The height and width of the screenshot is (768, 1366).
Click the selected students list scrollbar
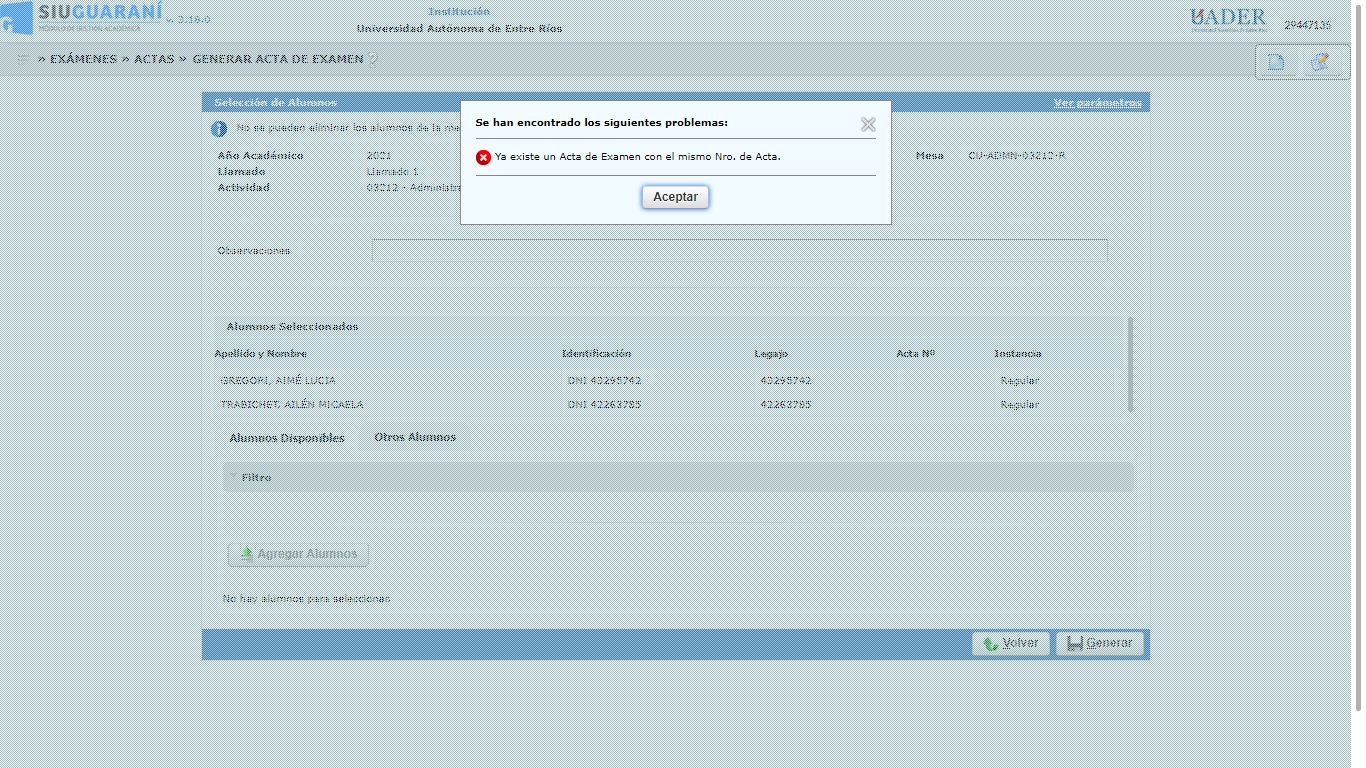tap(1131, 365)
